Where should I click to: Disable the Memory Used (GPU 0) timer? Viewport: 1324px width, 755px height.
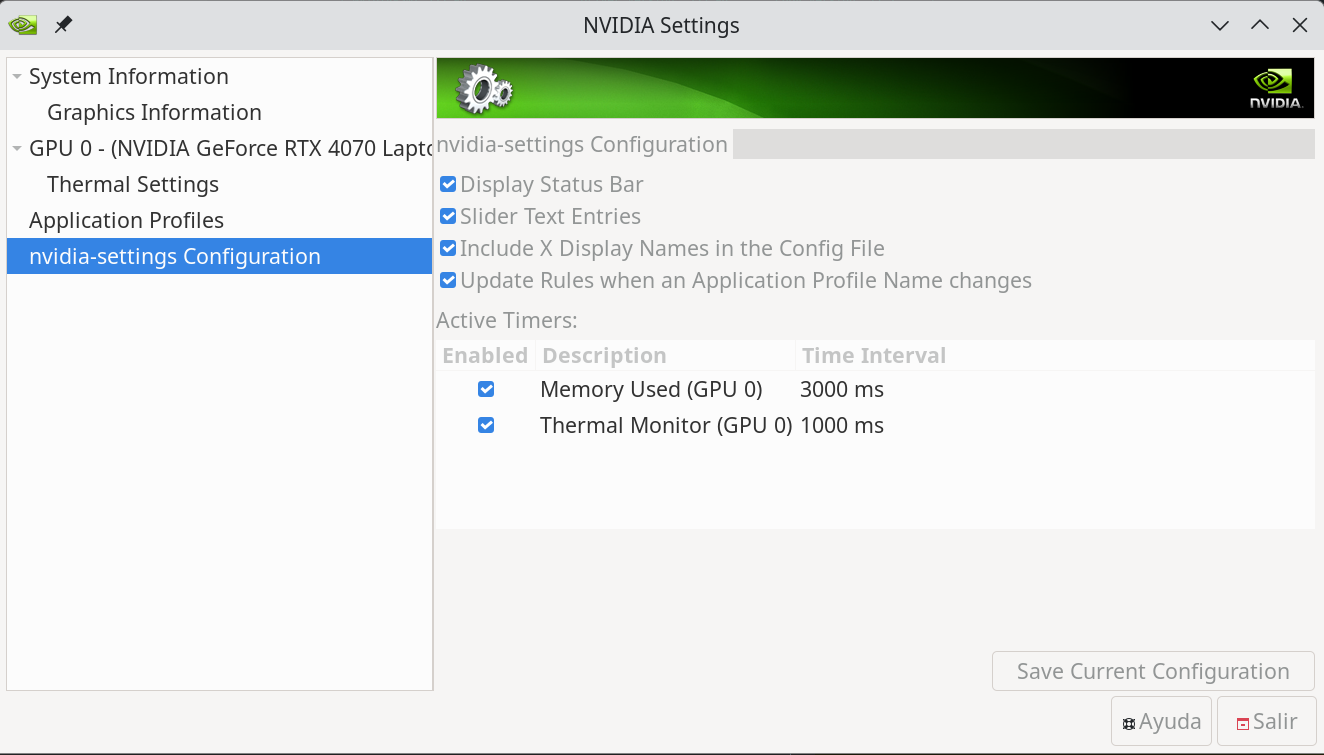486,389
